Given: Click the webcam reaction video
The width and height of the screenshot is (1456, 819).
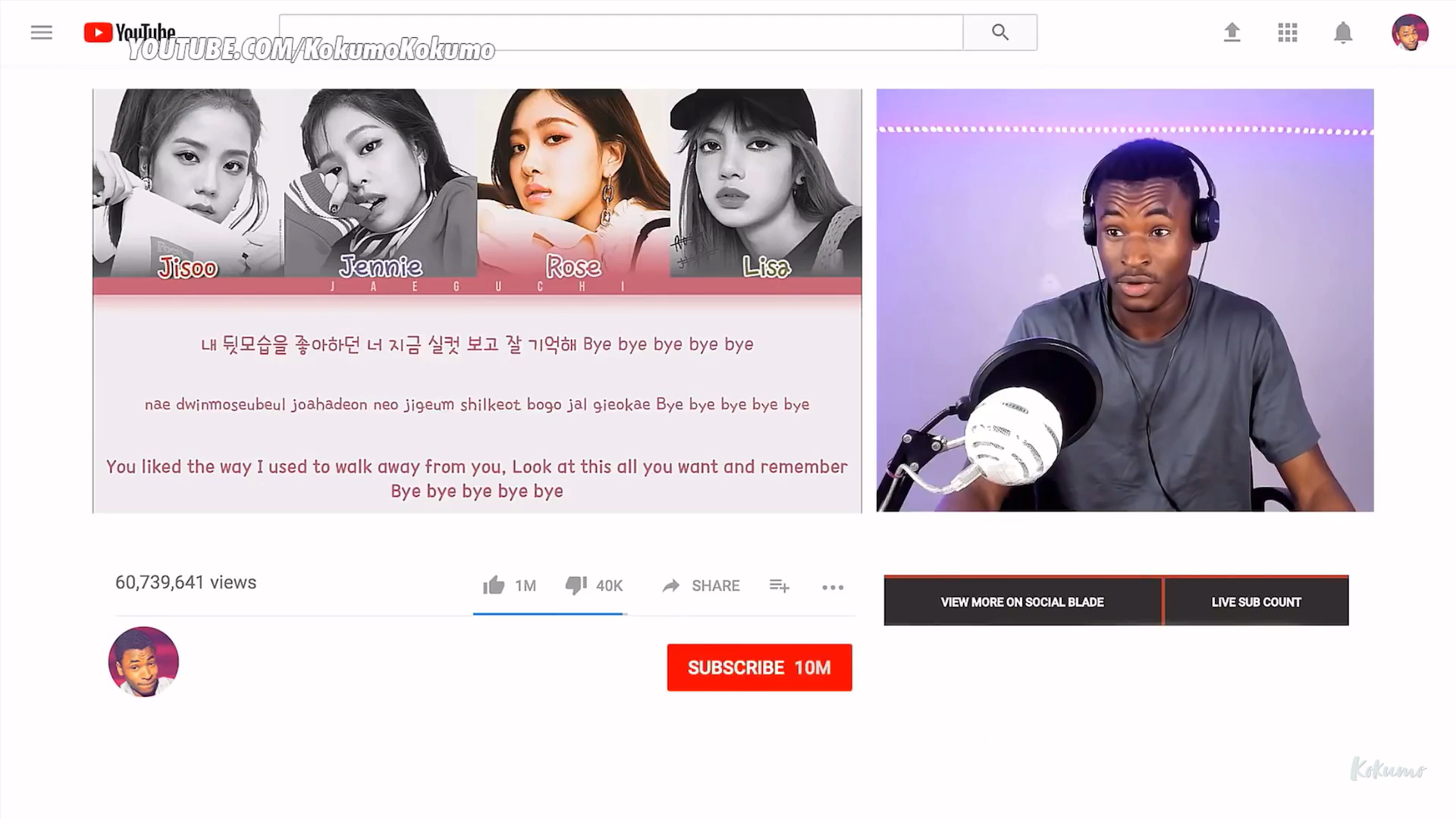Looking at the screenshot, I should 1125,300.
